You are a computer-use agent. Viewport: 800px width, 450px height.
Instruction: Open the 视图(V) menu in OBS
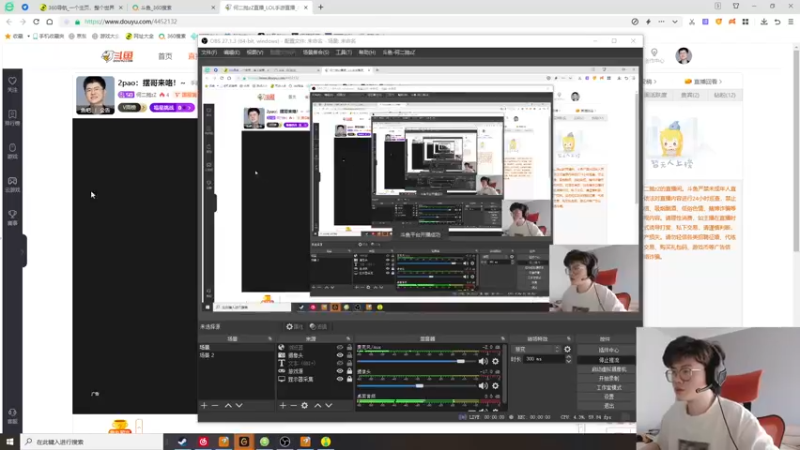(255, 53)
